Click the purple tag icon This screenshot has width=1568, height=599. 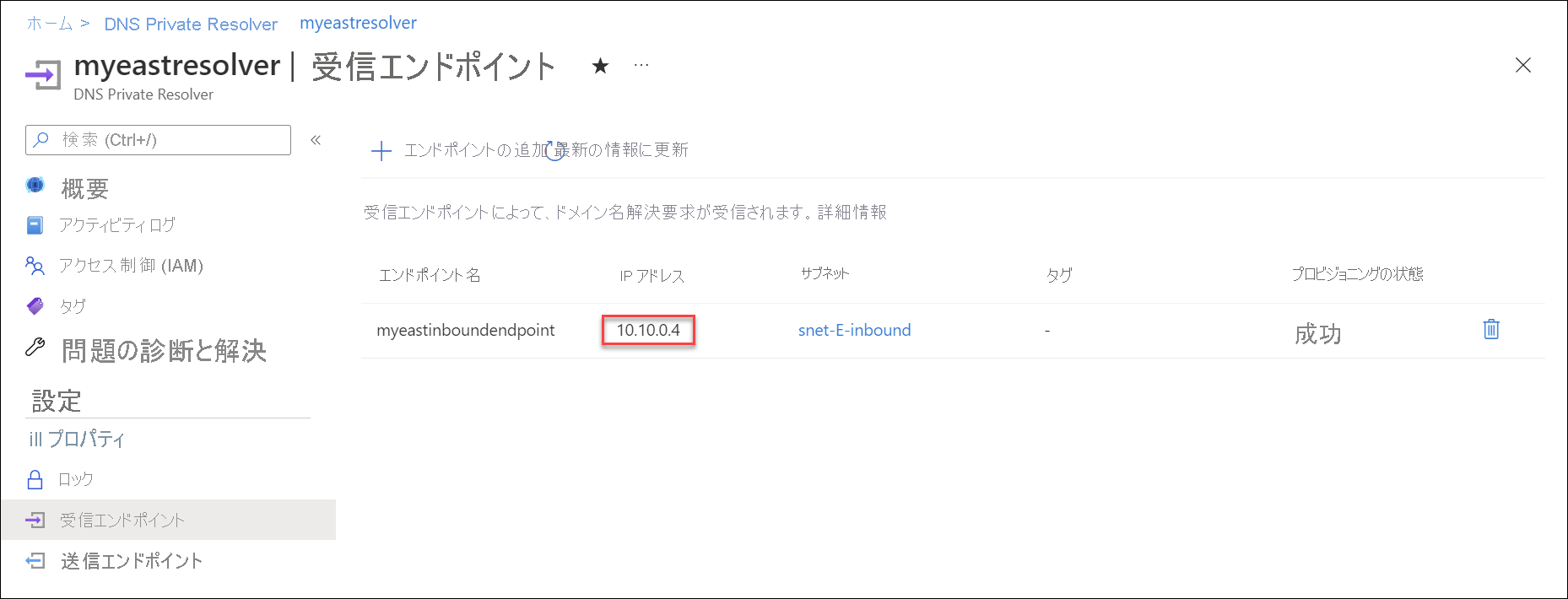(x=35, y=305)
